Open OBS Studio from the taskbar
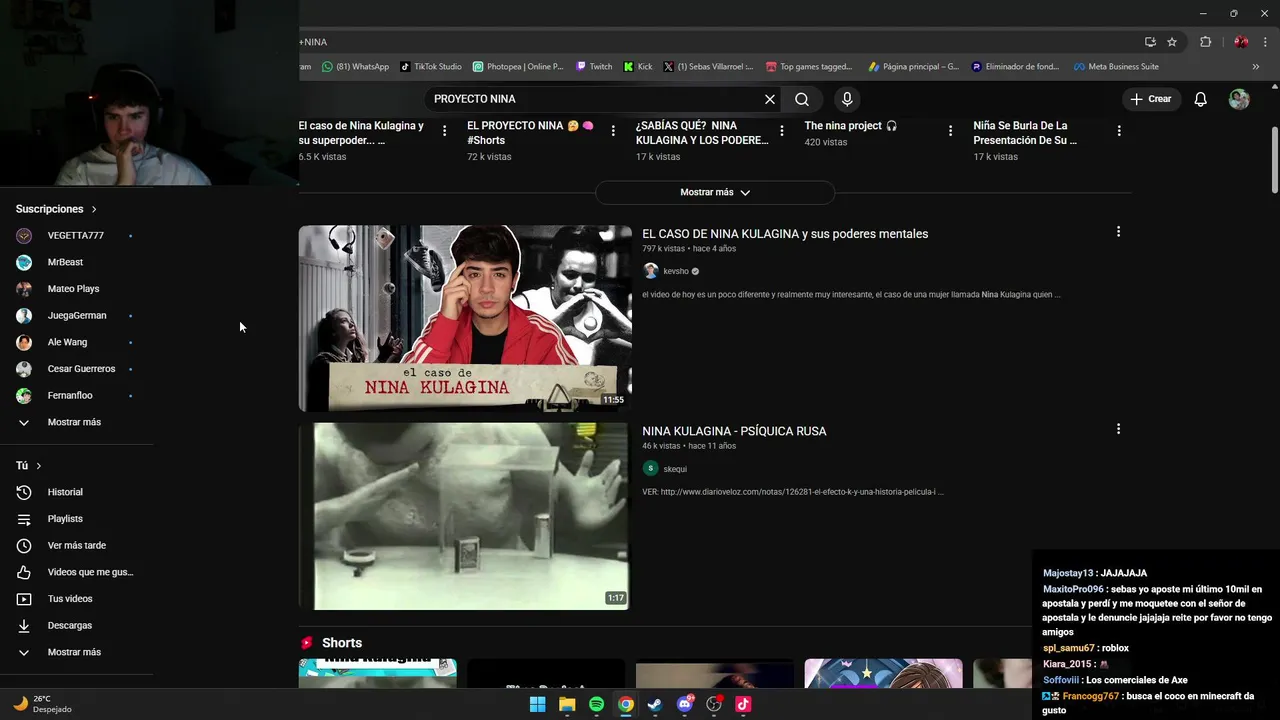This screenshot has width=1280, height=720. (x=714, y=704)
